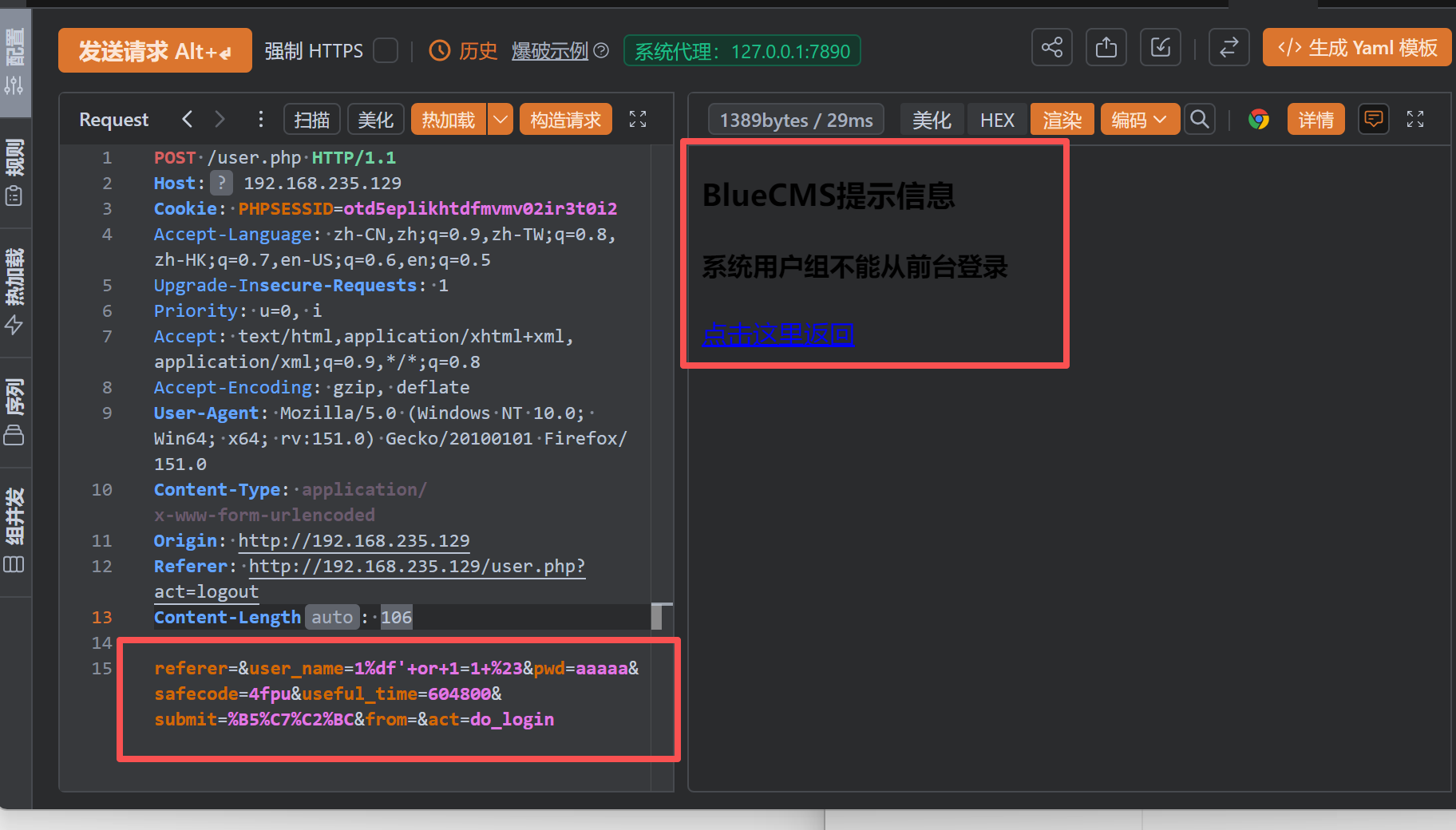Click the BlueCMS提示信息 heading
This screenshot has width=1456, height=830.
click(829, 196)
